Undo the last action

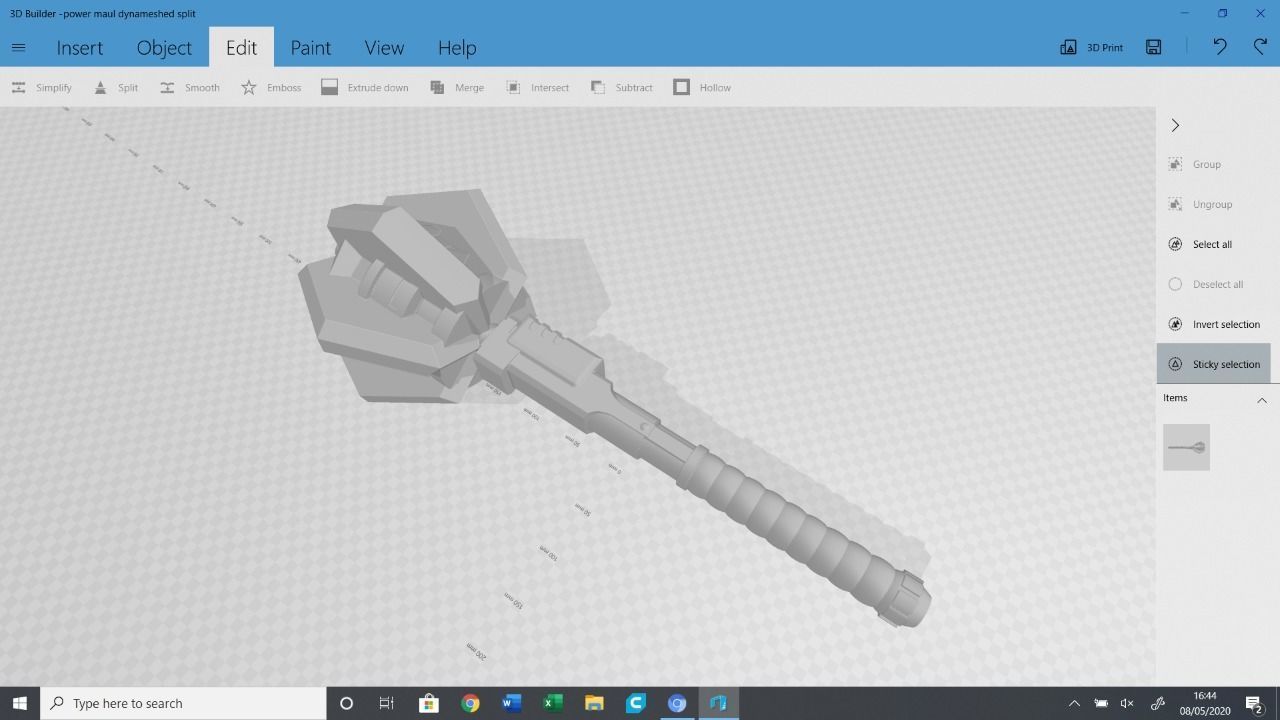pyautogui.click(x=1220, y=47)
